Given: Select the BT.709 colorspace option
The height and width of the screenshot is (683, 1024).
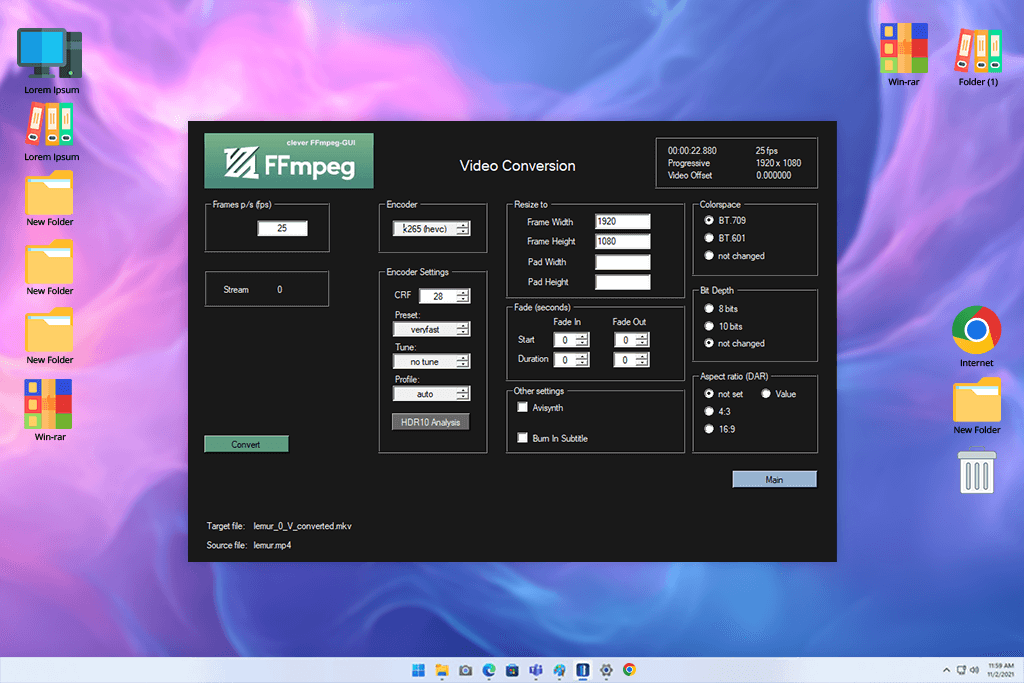Looking at the screenshot, I should (709, 221).
